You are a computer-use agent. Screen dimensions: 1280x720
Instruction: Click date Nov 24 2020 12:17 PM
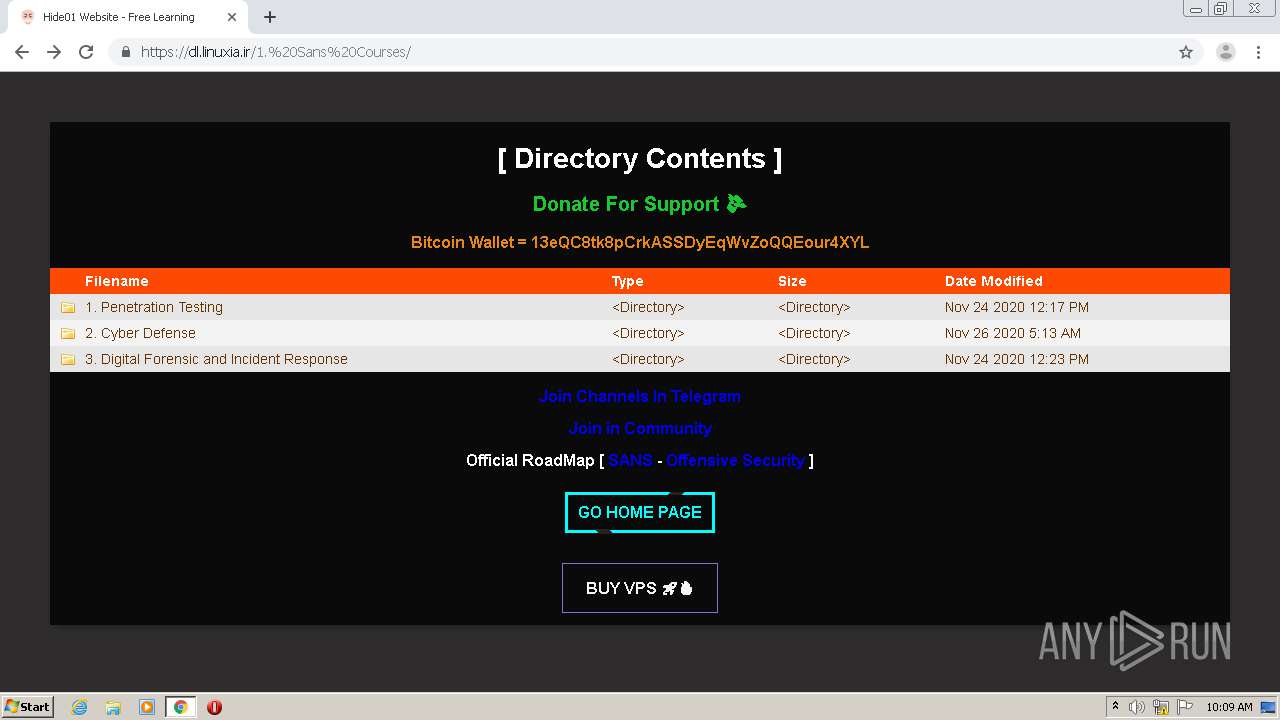[1017, 307]
